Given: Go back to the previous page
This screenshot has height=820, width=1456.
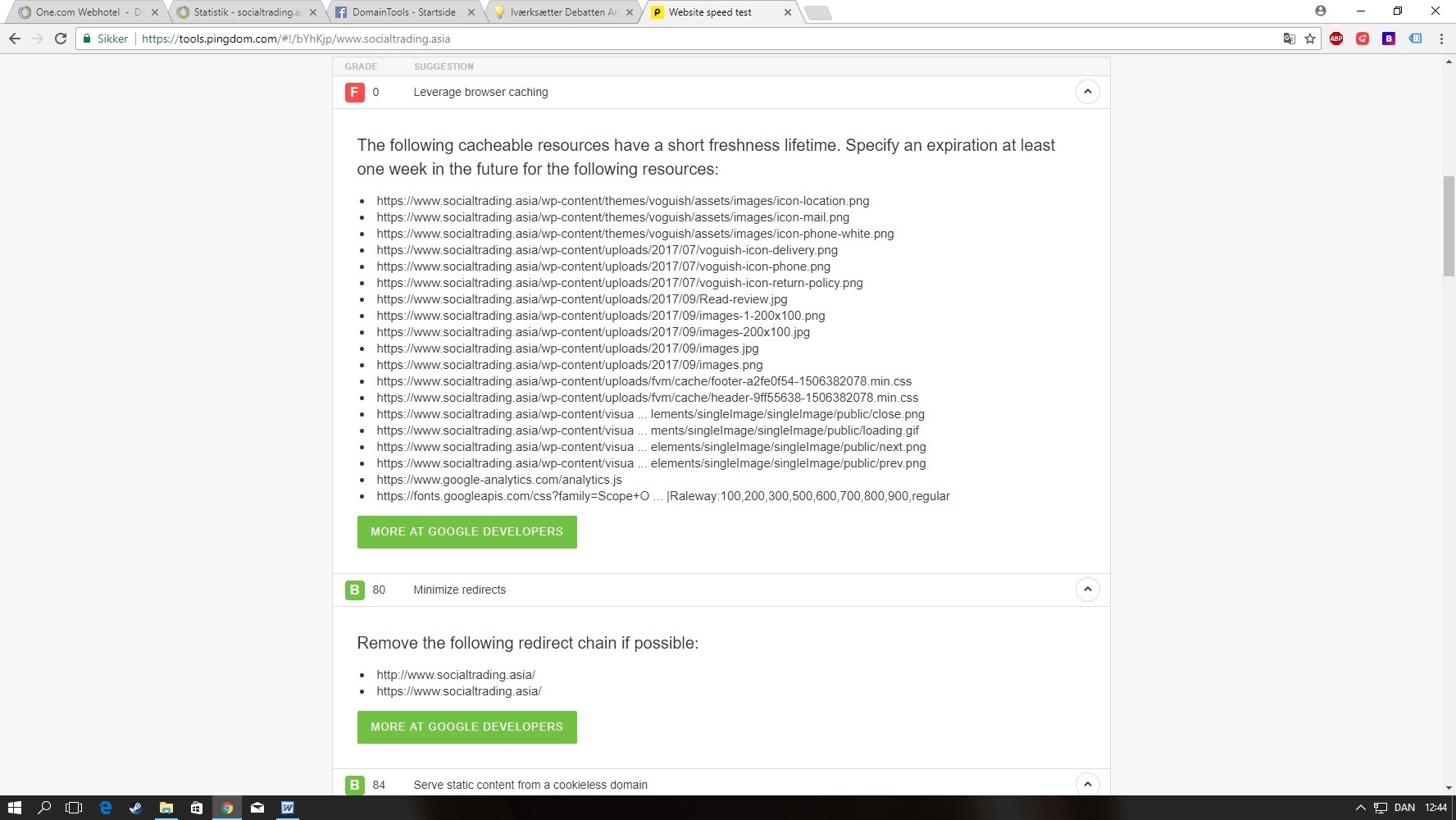Looking at the screenshot, I should tap(15, 39).
